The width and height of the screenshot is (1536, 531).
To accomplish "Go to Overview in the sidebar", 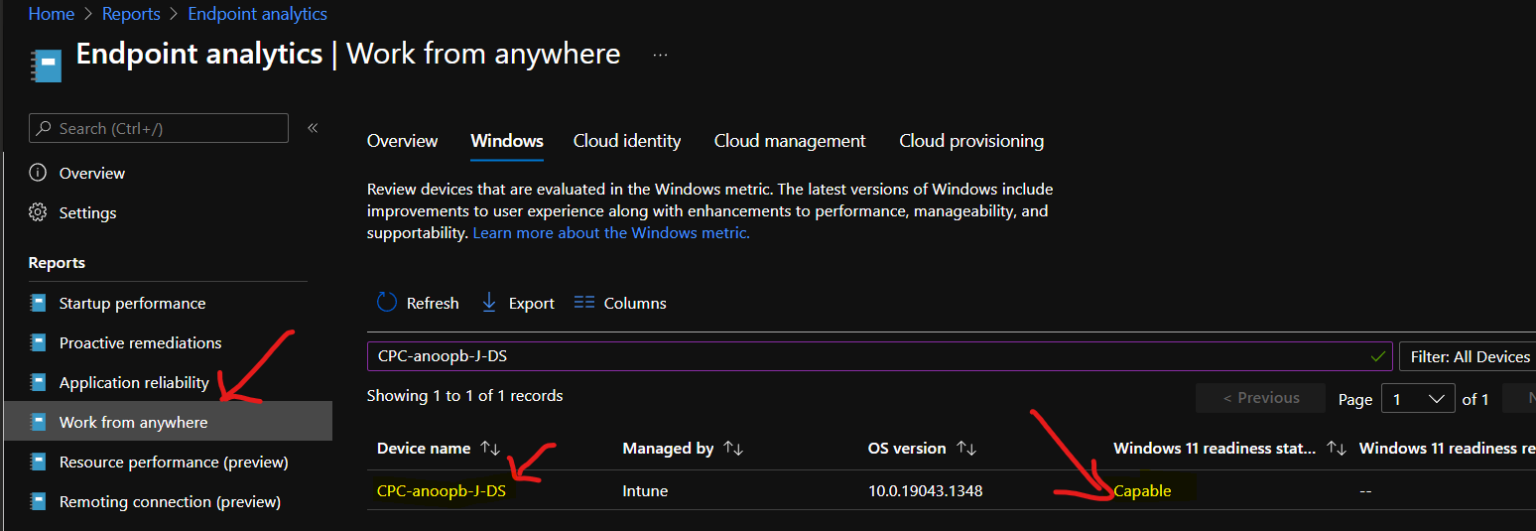I will pos(92,173).
